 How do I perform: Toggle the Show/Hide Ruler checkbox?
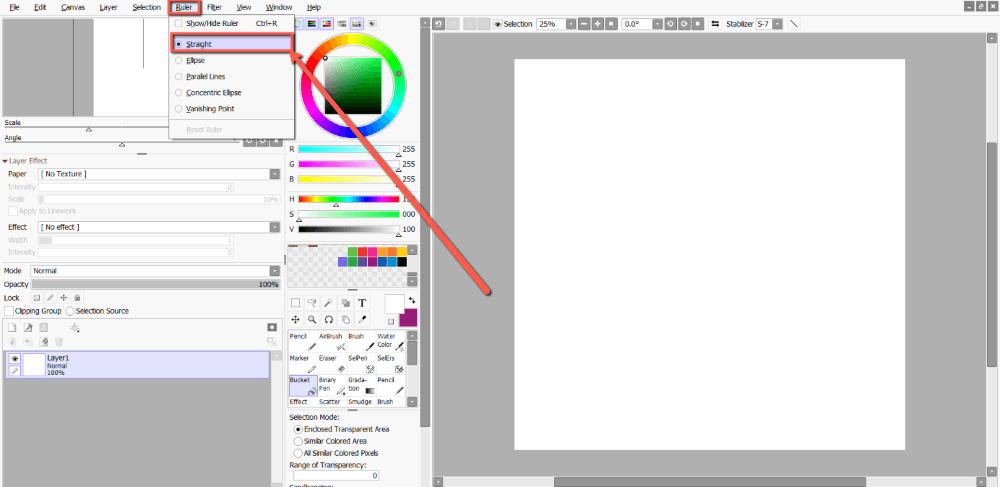click(x=179, y=23)
